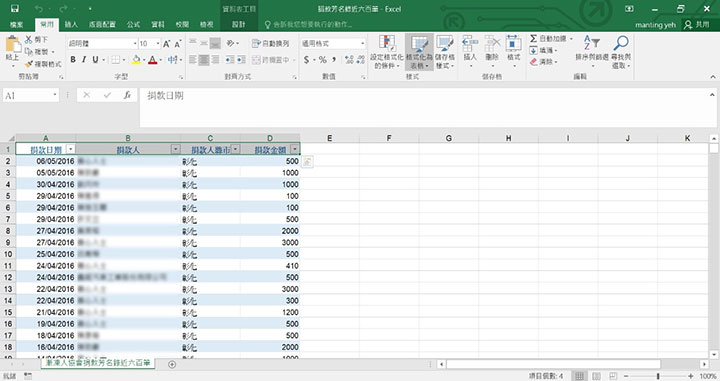
Task: Activate the Format Painter brush
Action: tap(29, 64)
